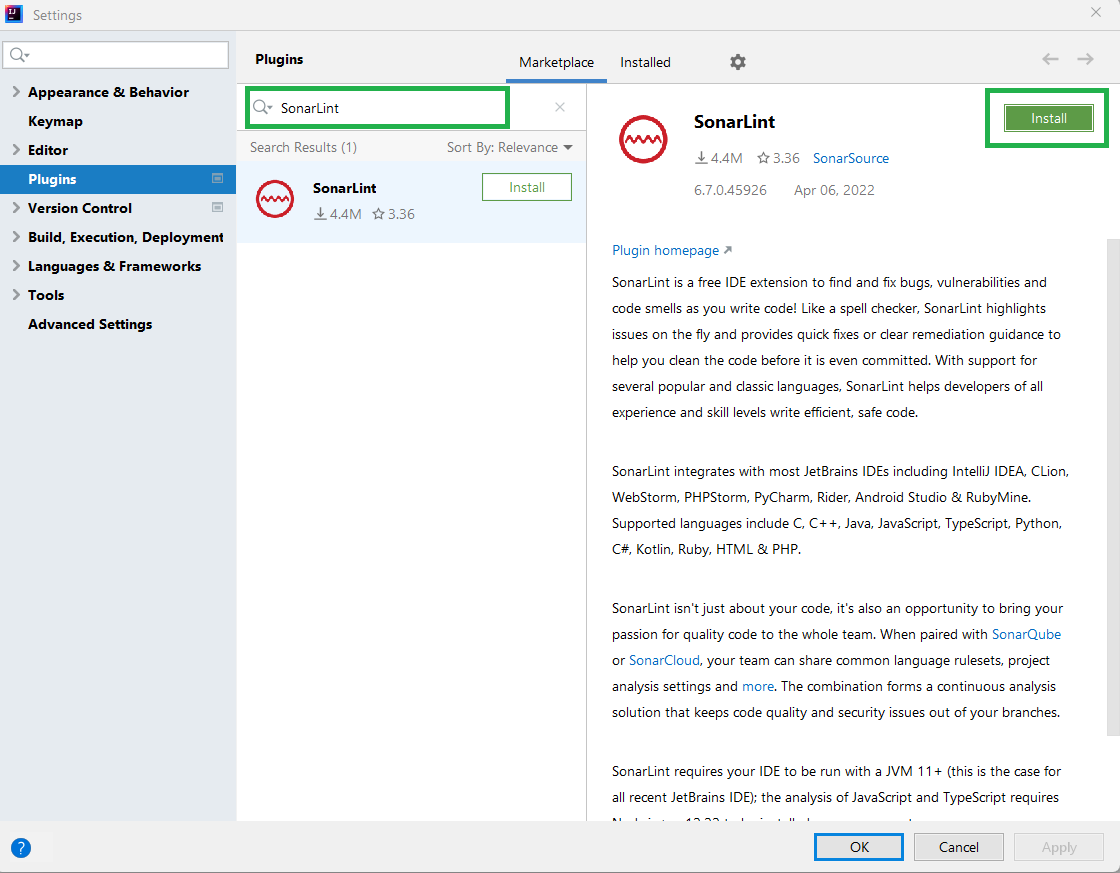Image resolution: width=1120 pixels, height=873 pixels.
Task: Click the plugin search magnifier icon
Action: point(262,107)
